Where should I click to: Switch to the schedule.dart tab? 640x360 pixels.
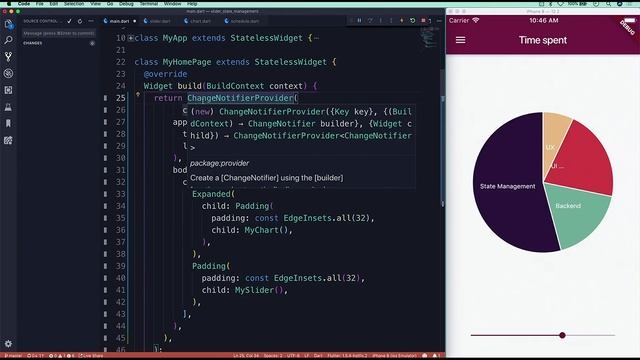coord(244,21)
